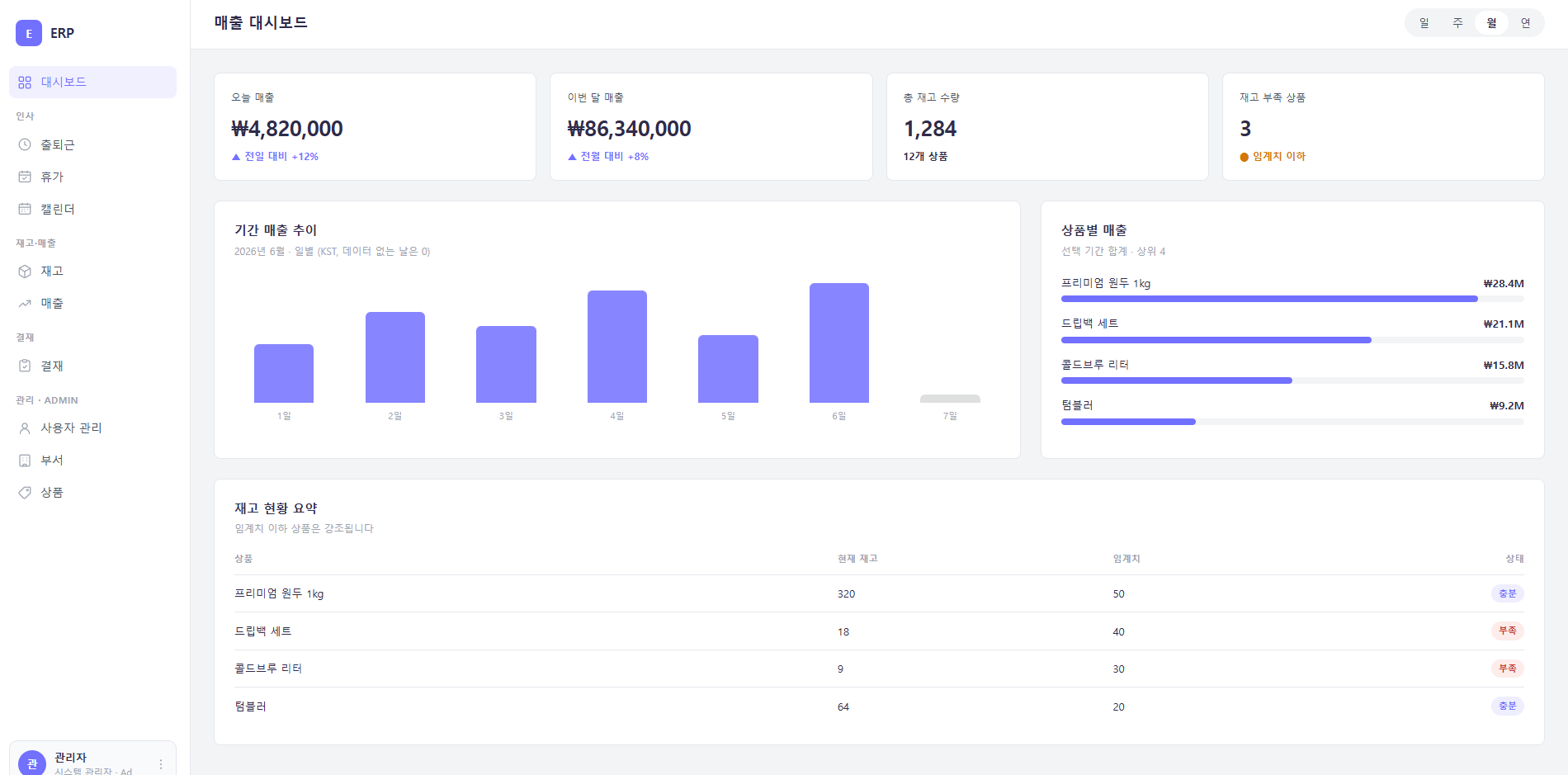The width and height of the screenshot is (1568, 775).
Task: Click the 휴가 calendar-check icon
Action: point(25,177)
